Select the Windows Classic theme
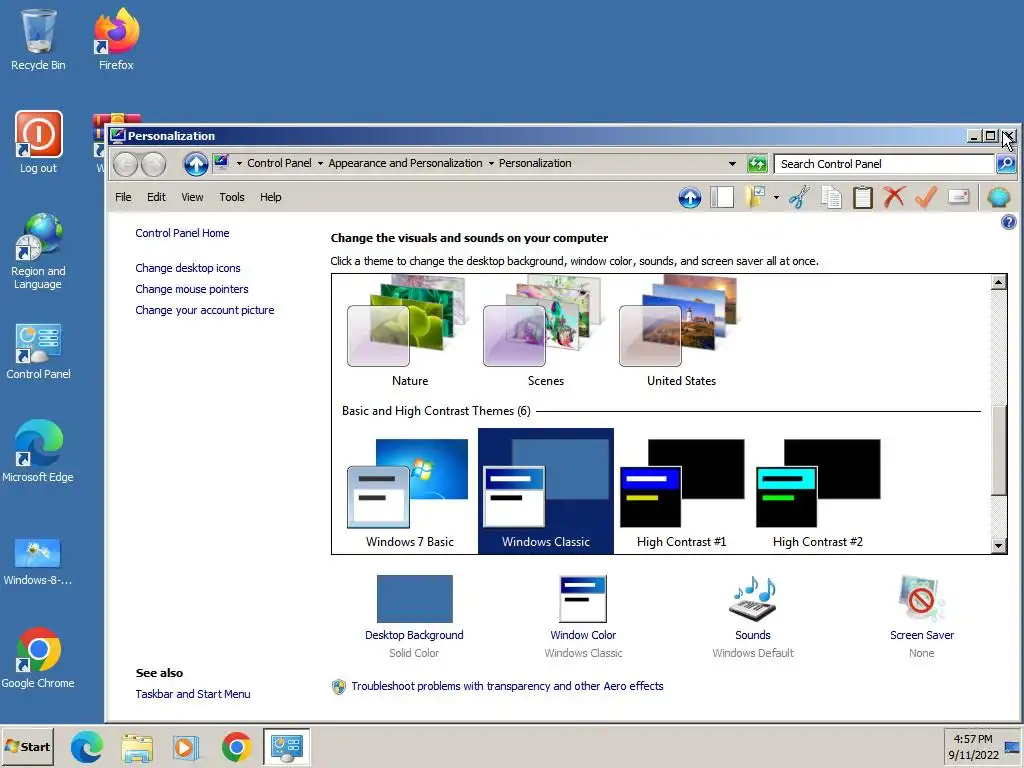The height and width of the screenshot is (768, 1024). coord(545,491)
